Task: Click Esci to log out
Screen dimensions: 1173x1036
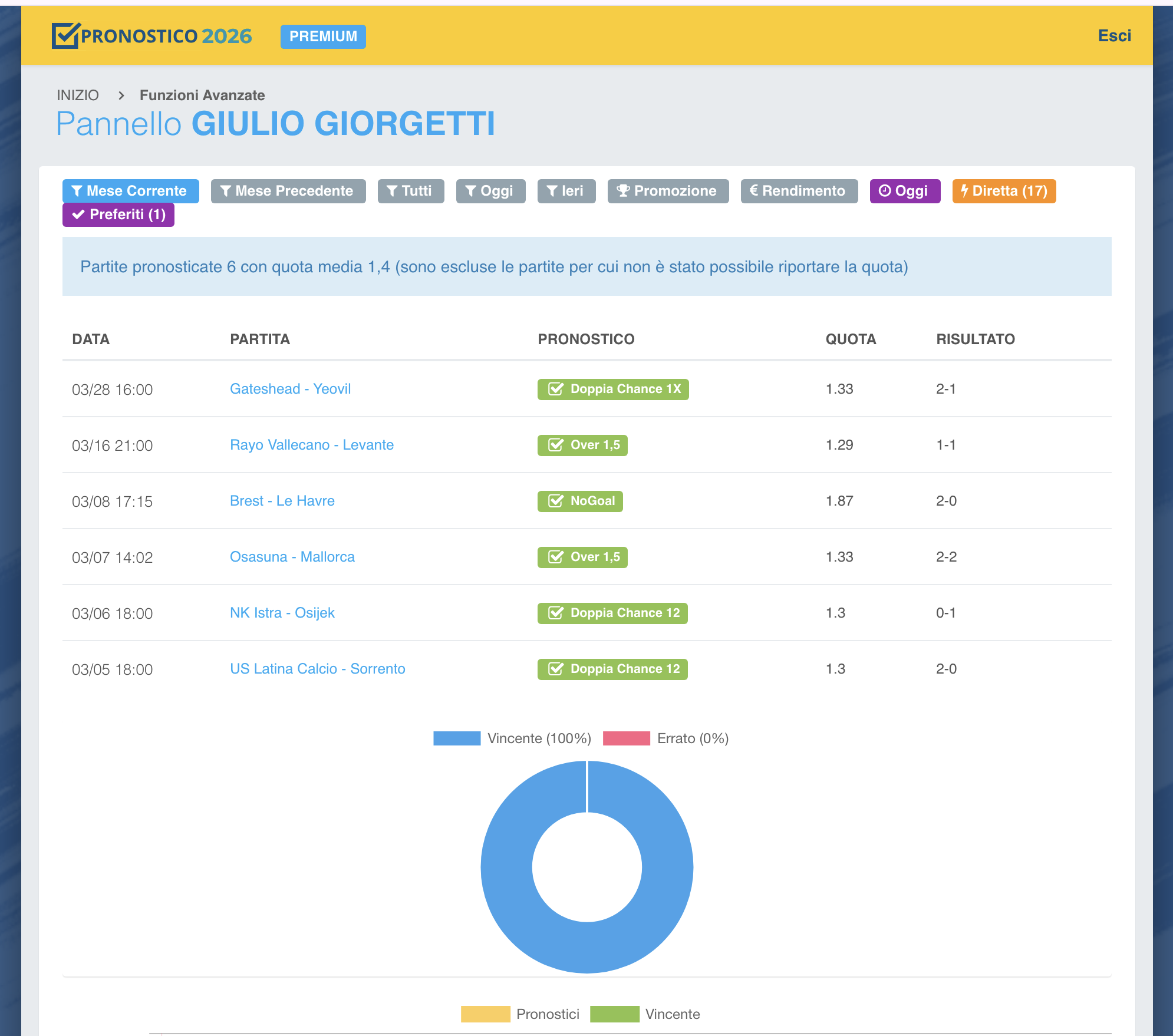Action: click(1113, 36)
